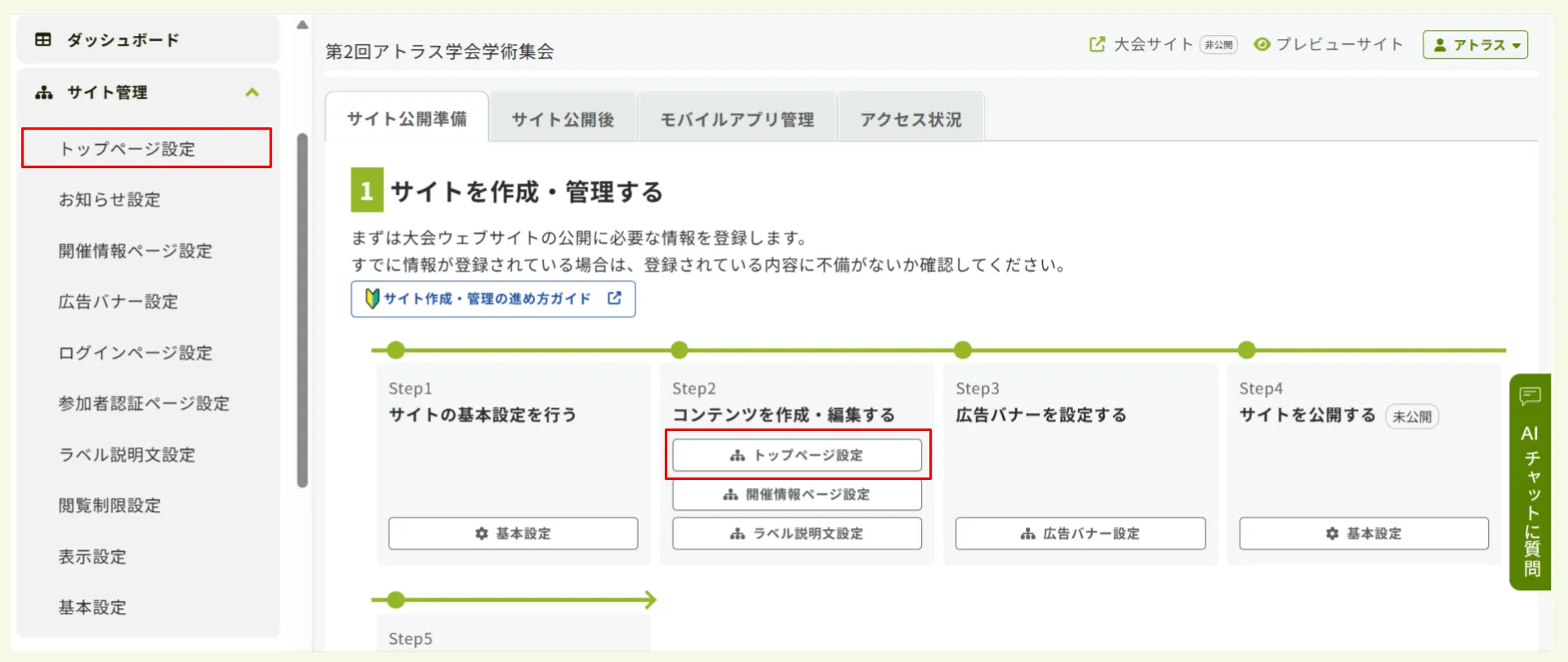This screenshot has height=662, width=1568.
Task: Select 基本設定 in the sidebar
Action: [x=92, y=607]
